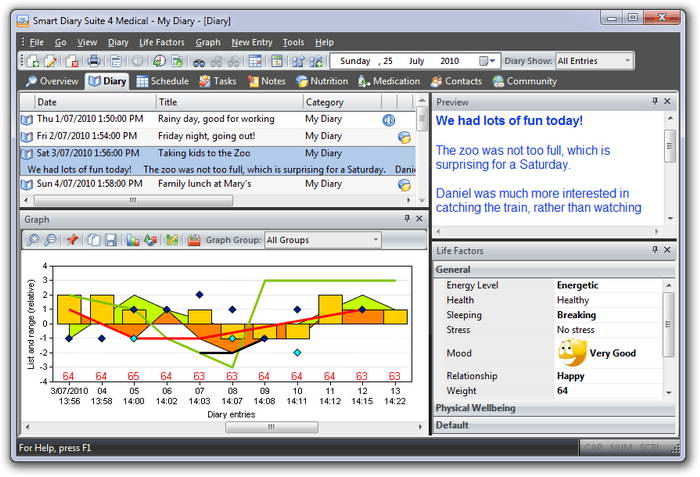Click the save graph floppy disk icon

point(111,240)
